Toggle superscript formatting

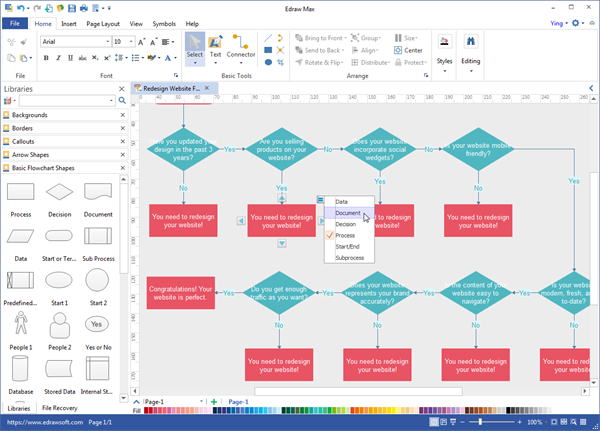click(x=107, y=58)
